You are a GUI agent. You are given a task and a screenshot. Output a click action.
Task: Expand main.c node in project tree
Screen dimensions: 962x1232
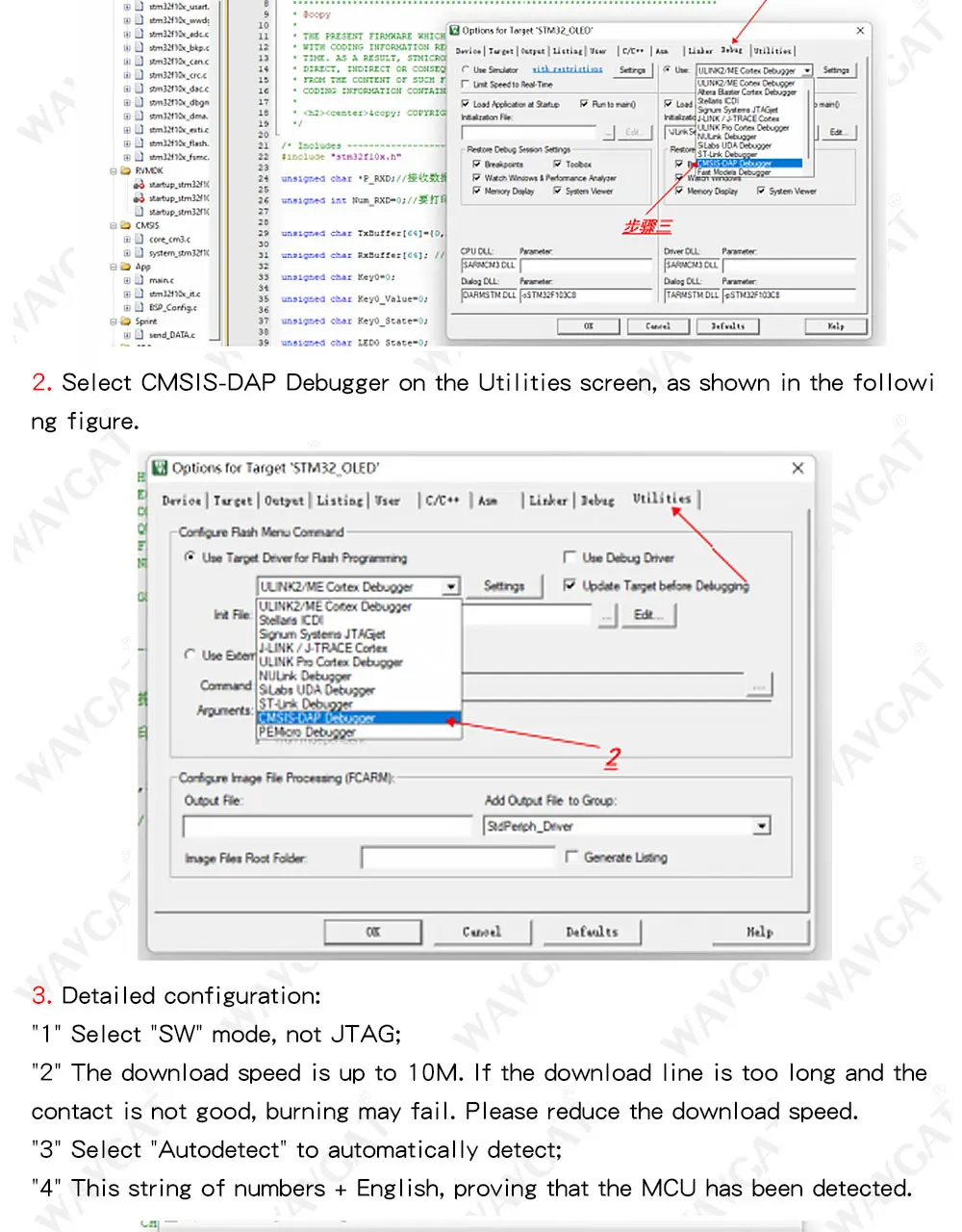(x=127, y=280)
